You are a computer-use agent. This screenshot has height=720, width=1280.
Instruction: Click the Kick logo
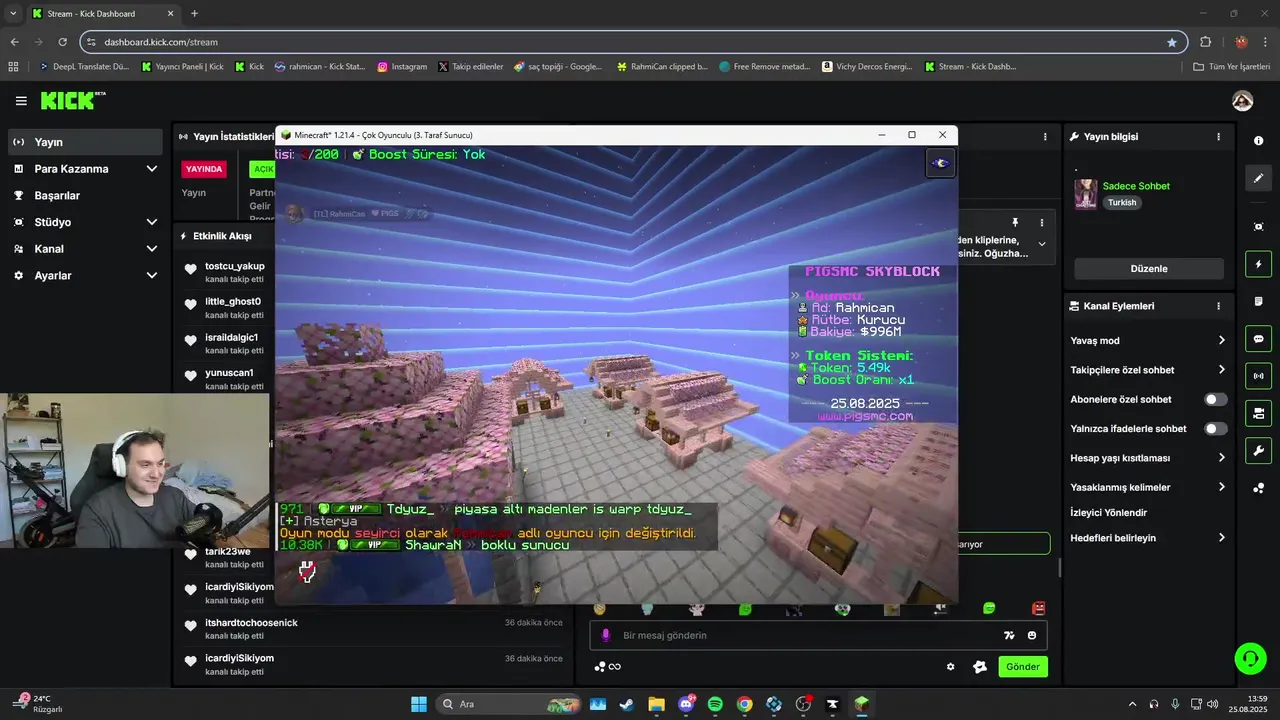[72, 101]
